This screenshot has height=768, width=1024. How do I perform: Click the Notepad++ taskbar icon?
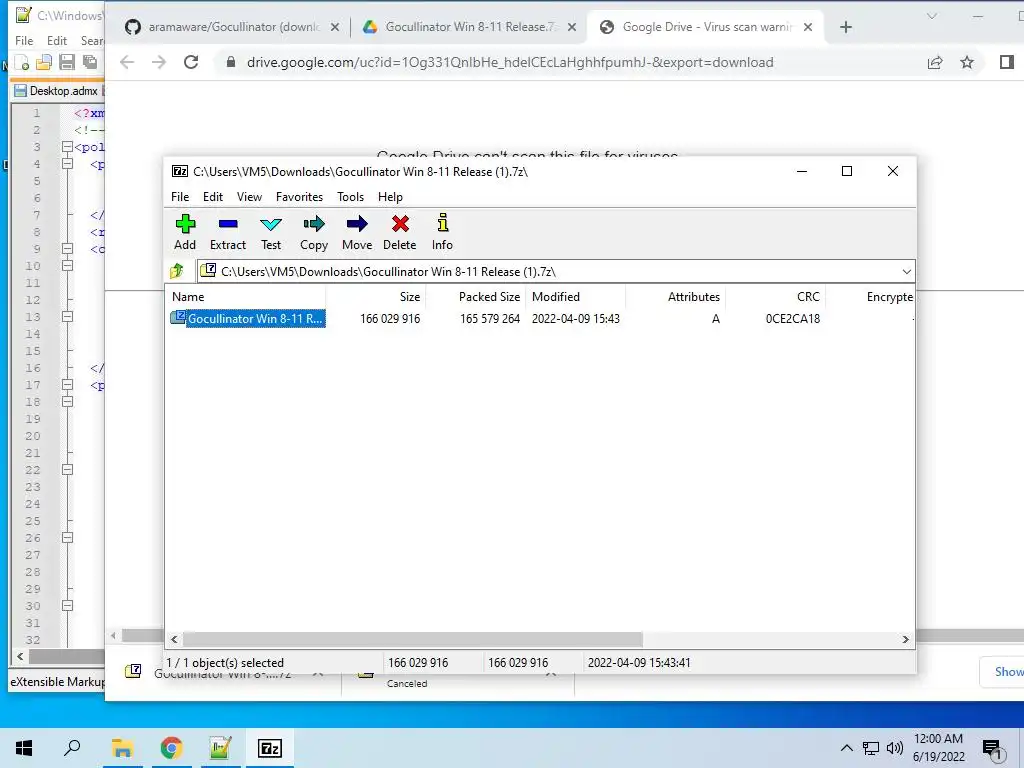tap(221, 748)
